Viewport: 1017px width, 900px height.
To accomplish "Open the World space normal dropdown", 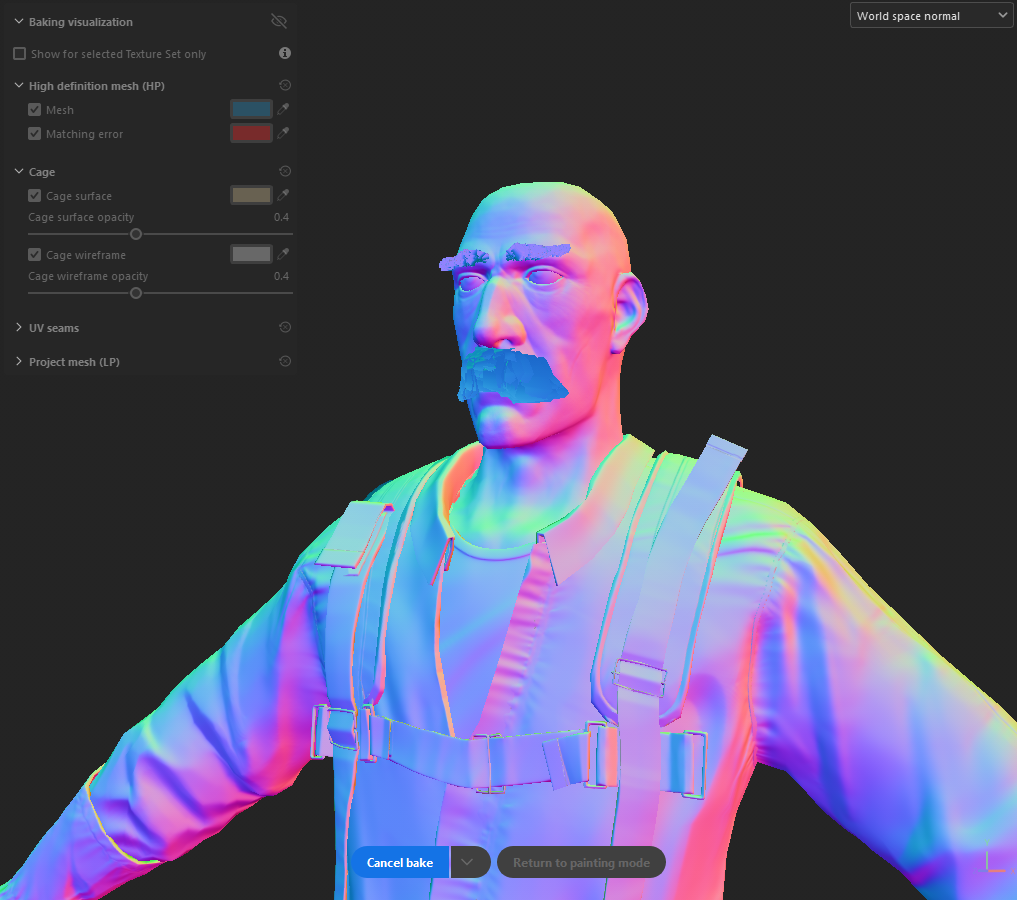I will click(x=931, y=16).
